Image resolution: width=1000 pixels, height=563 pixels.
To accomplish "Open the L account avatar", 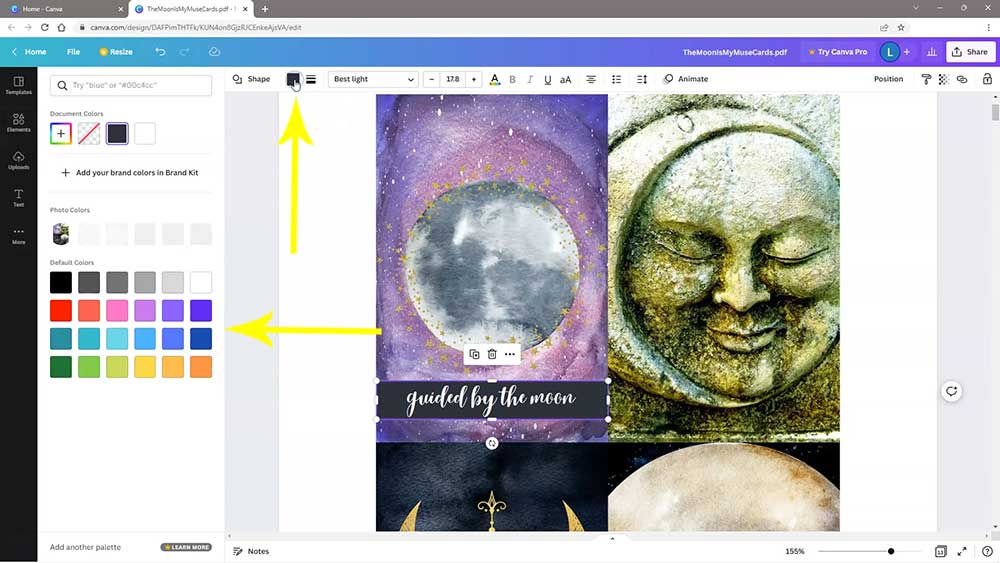I will click(890, 52).
